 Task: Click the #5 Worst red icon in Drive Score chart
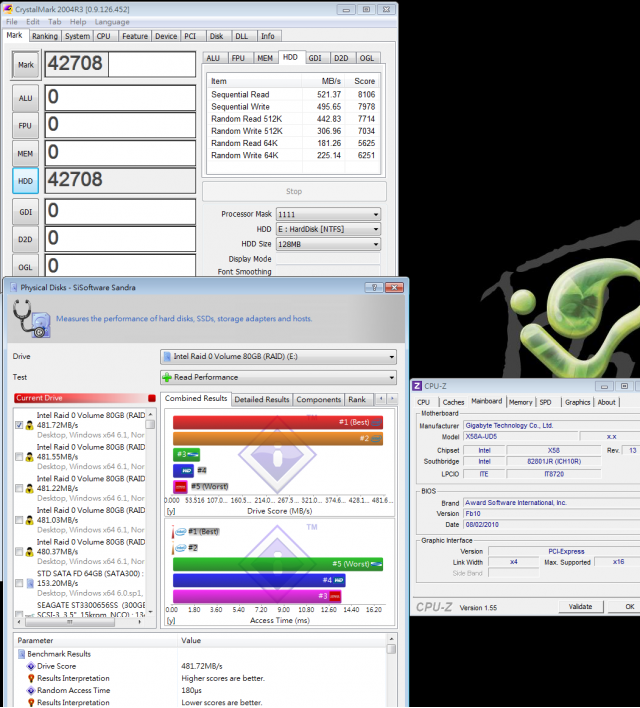click(180, 487)
